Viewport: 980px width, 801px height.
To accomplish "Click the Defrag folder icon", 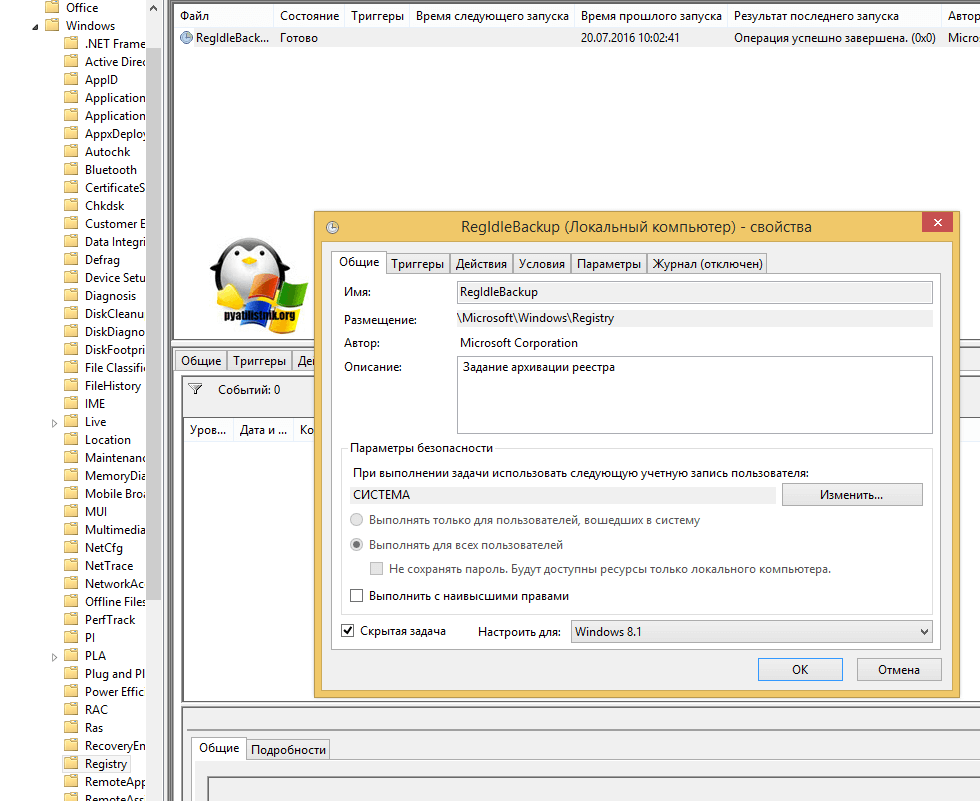I will click(71, 259).
